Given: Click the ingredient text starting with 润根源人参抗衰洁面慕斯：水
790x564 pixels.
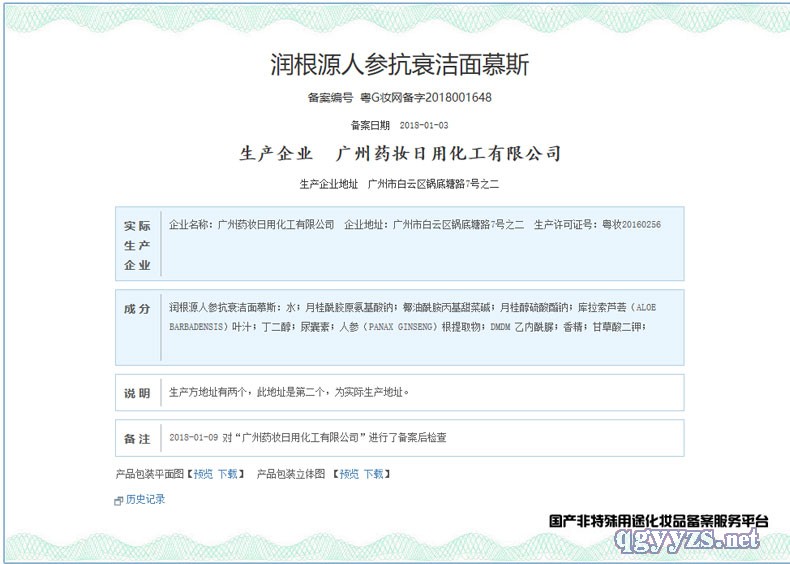Looking at the screenshot, I should tap(413, 307).
